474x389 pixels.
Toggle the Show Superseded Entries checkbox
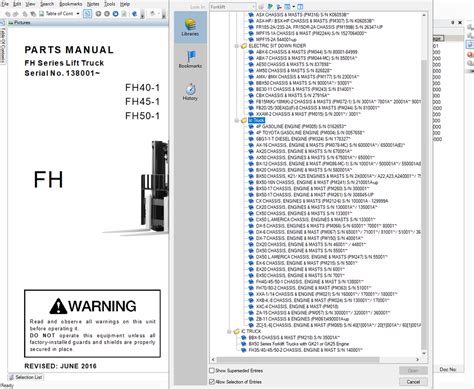(212, 370)
